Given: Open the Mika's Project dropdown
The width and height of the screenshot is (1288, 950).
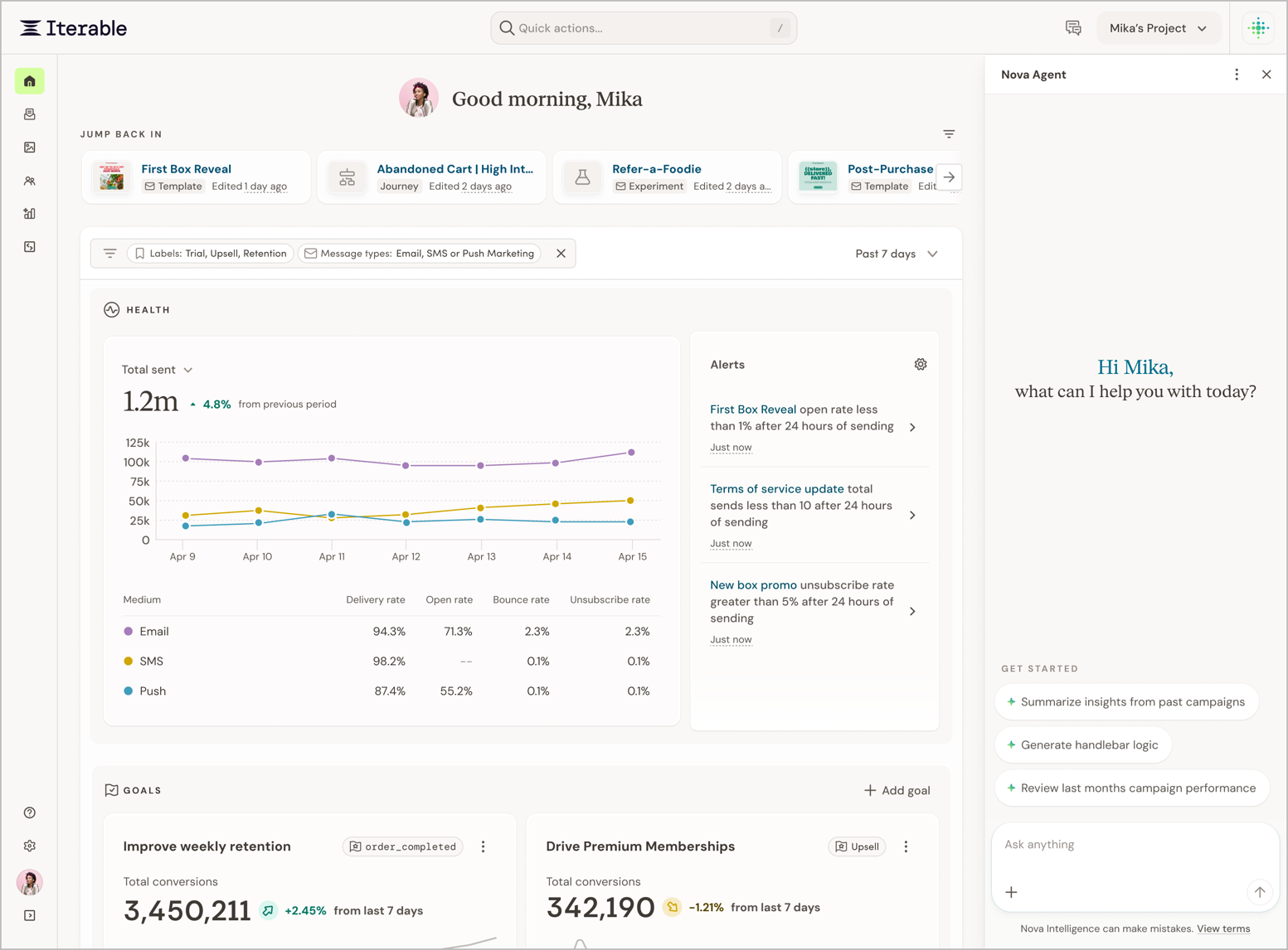Looking at the screenshot, I should [1159, 28].
